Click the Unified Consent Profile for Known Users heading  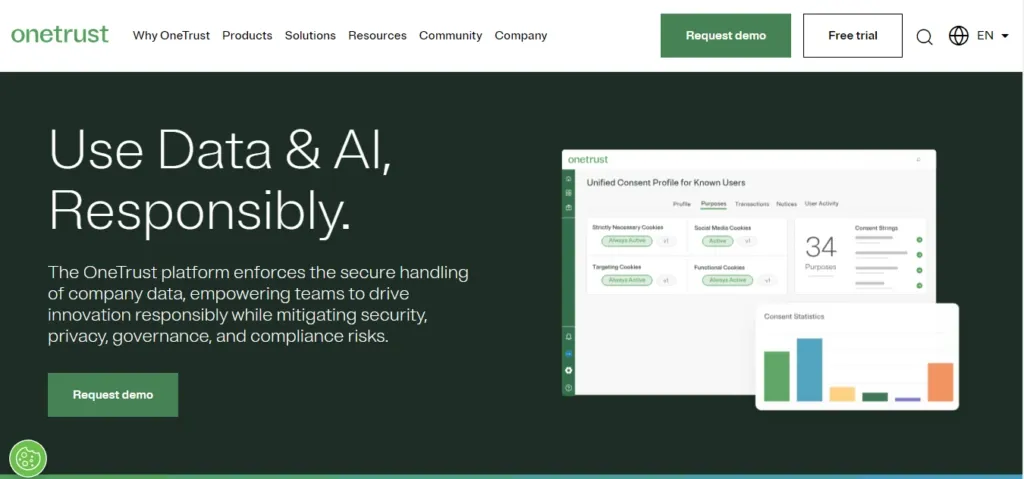click(x=666, y=182)
